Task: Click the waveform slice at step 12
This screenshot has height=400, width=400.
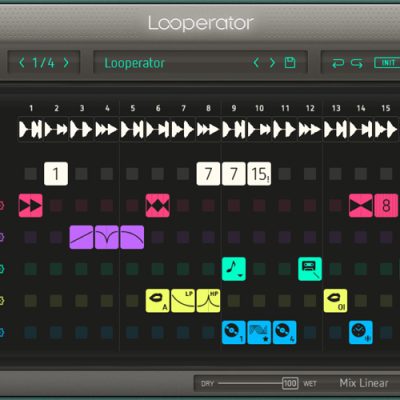Action: point(310,129)
